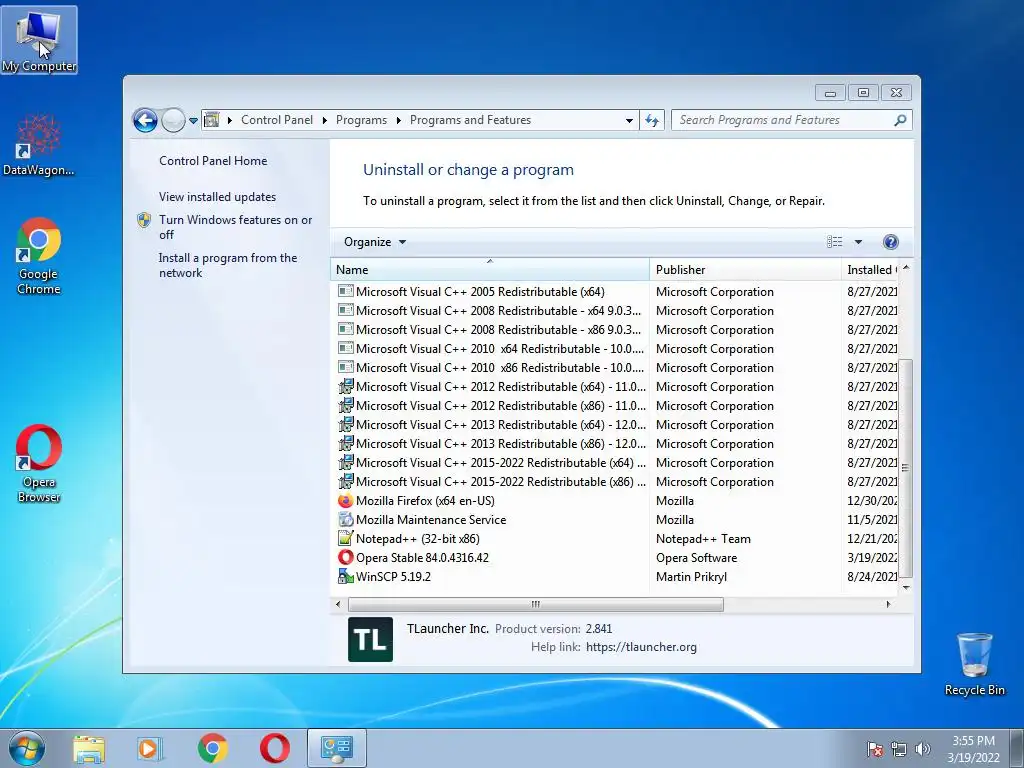Click the vertical scrollbar thumb

tap(905, 468)
